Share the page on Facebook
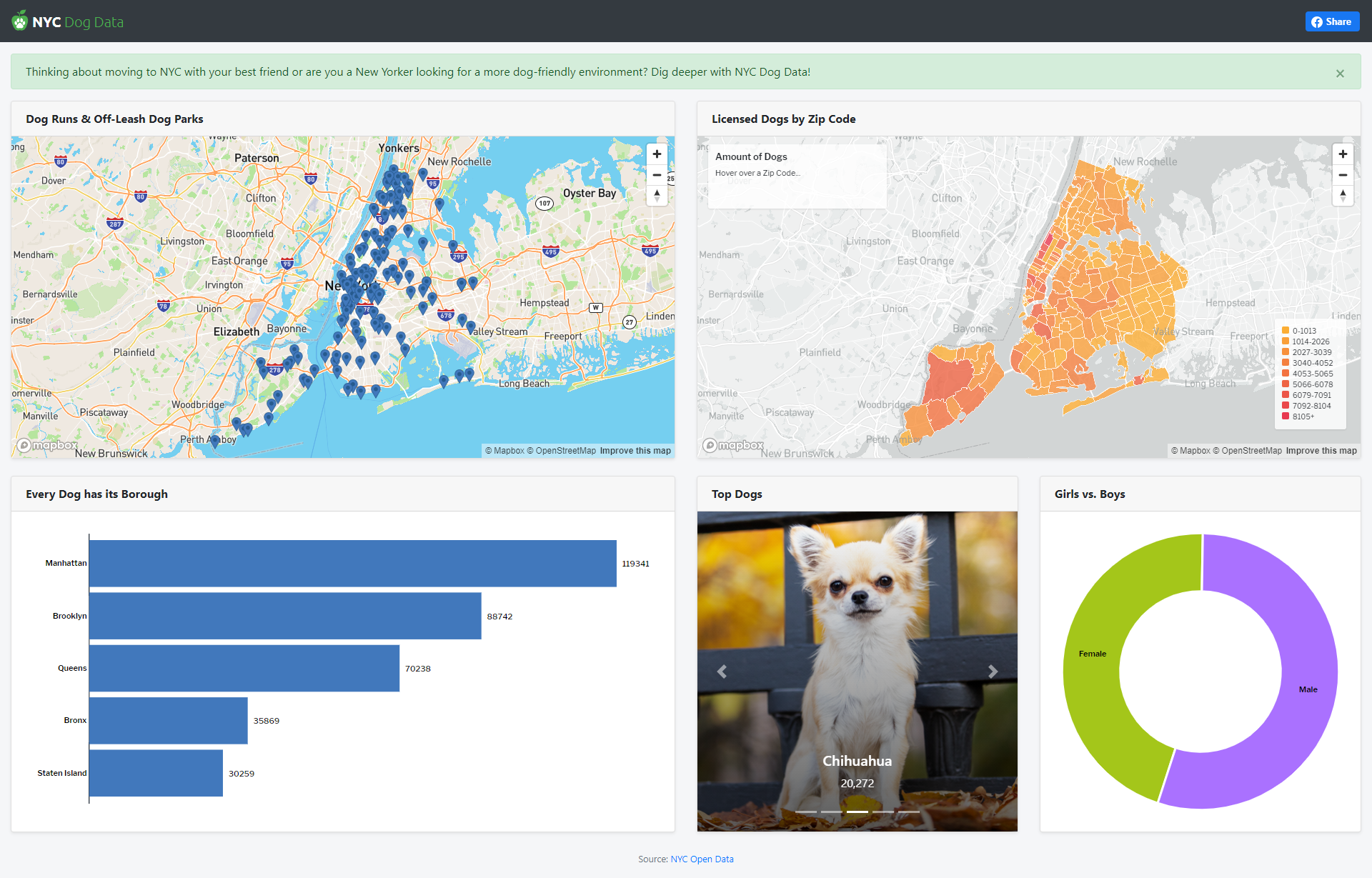Screen dimensions: 1372x878 1331,21
